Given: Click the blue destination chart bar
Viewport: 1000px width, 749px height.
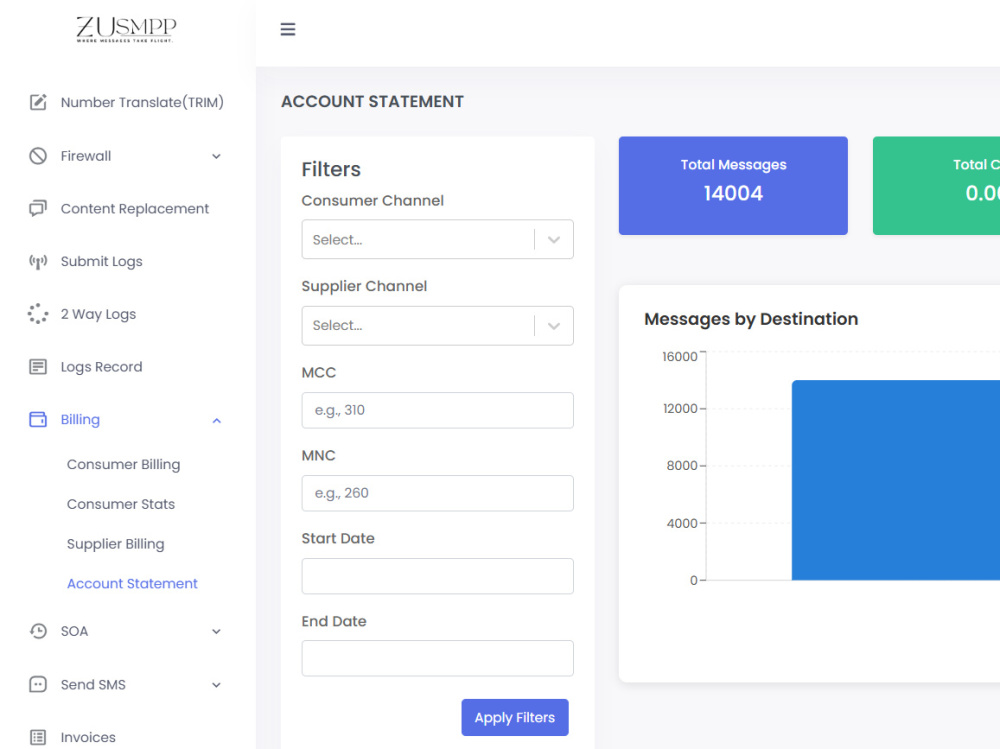Looking at the screenshot, I should [895, 480].
